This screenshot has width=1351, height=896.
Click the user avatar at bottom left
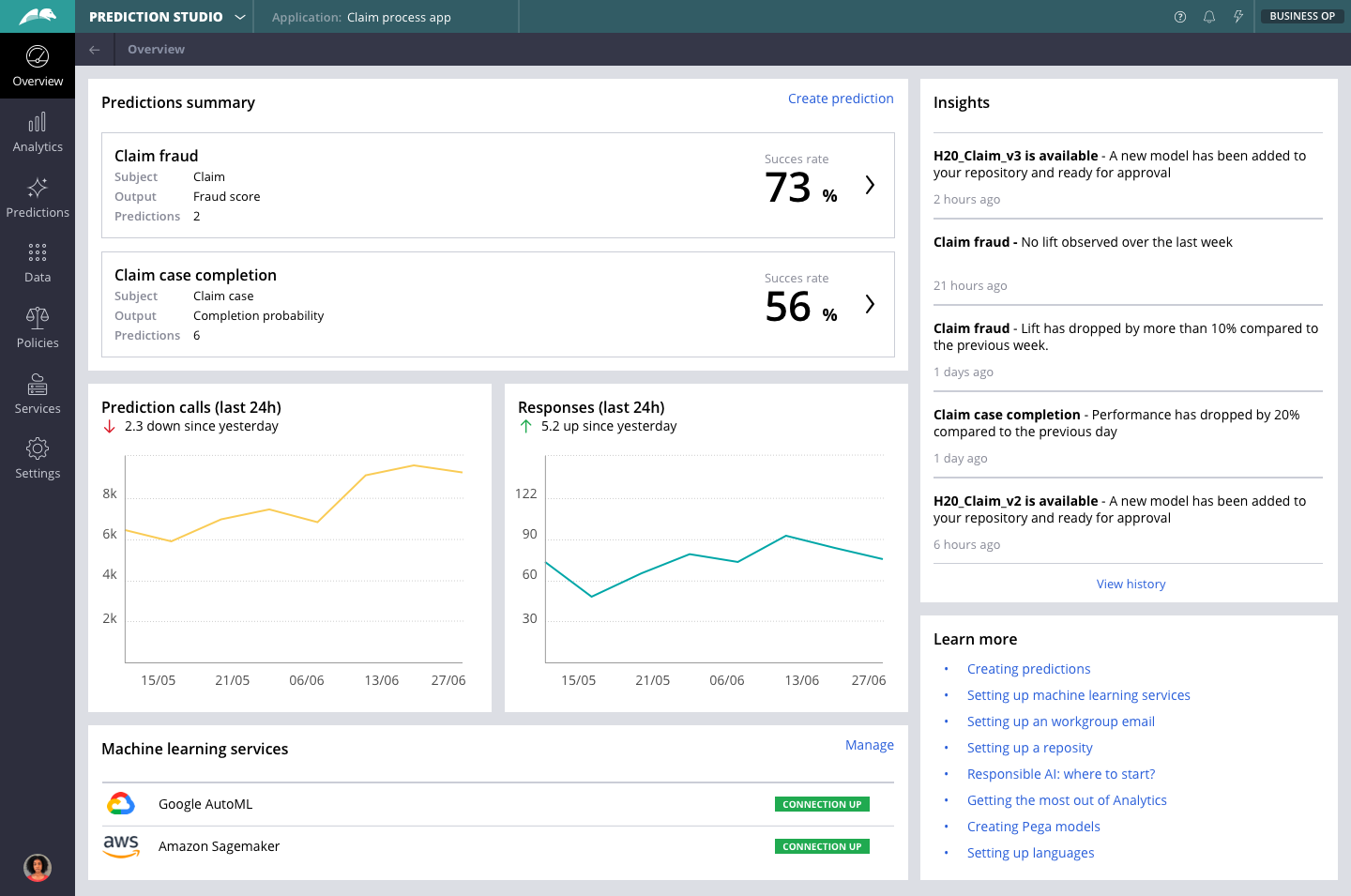[38, 868]
